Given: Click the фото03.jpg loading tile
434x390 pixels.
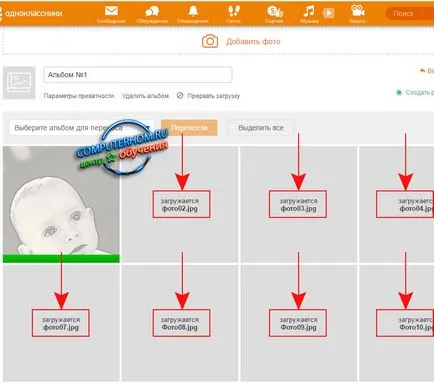Looking at the screenshot, I should (299, 204).
